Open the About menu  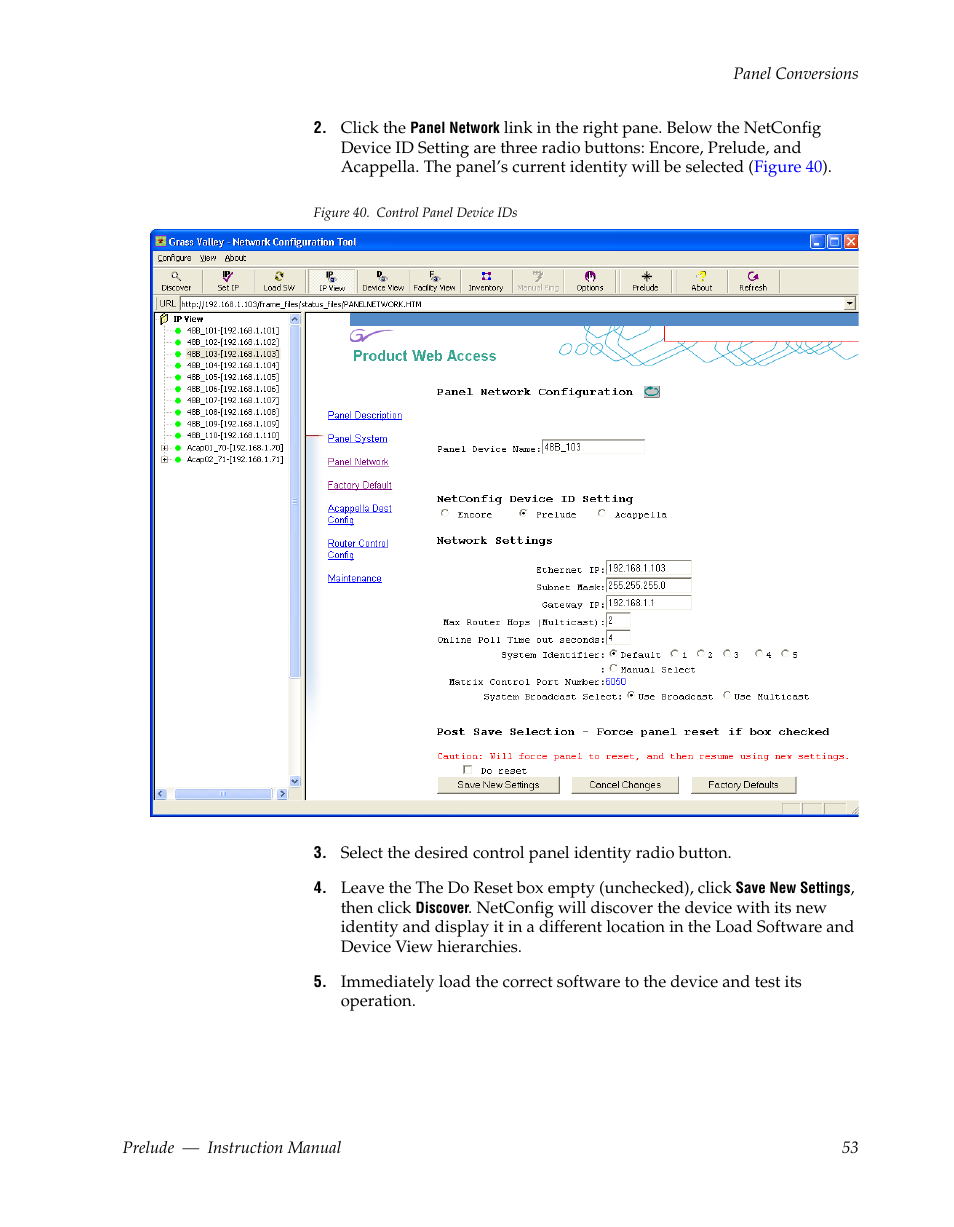pos(235,258)
